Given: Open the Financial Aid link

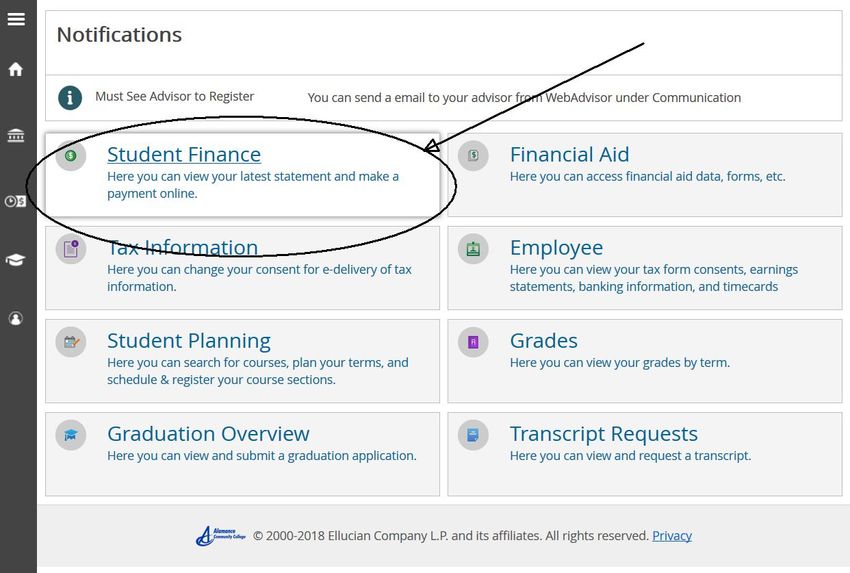Looking at the screenshot, I should pyautogui.click(x=569, y=154).
